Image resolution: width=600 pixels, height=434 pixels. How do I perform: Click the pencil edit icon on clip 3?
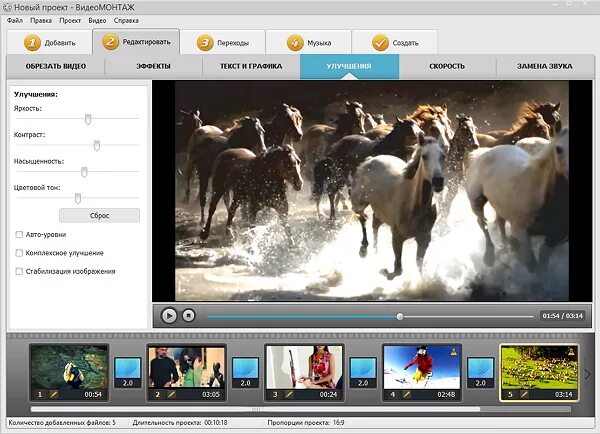tap(289, 394)
